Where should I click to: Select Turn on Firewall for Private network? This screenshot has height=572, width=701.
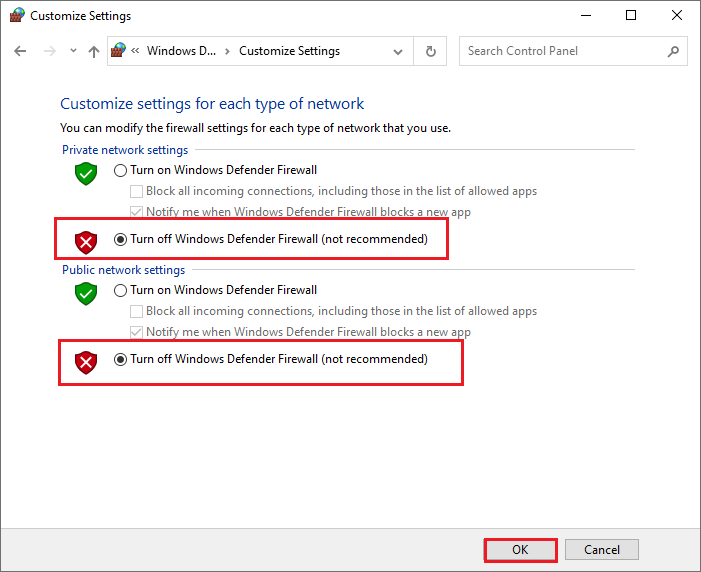120,170
